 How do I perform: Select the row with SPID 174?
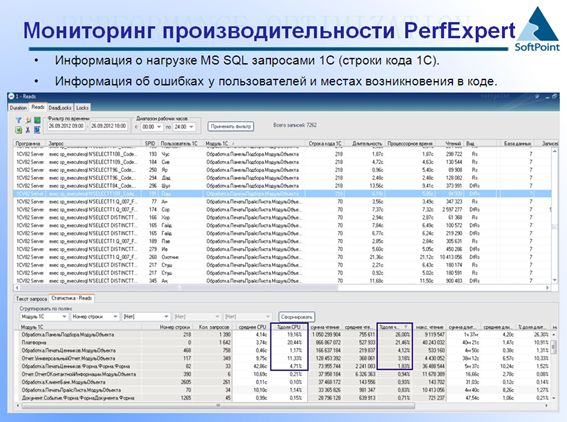click(282, 210)
